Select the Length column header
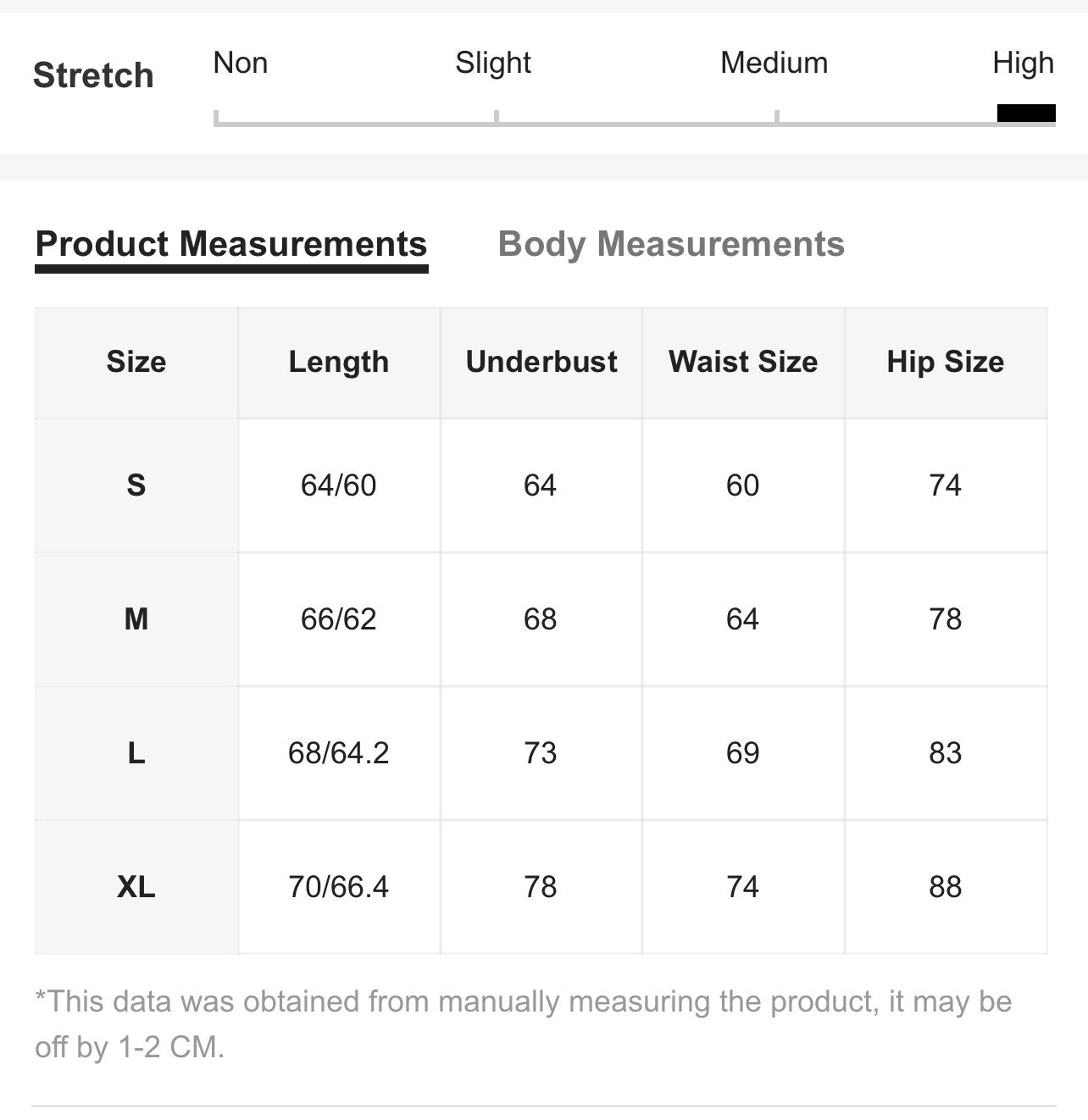The height and width of the screenshot is (1120, 1088). coord(339,363)
